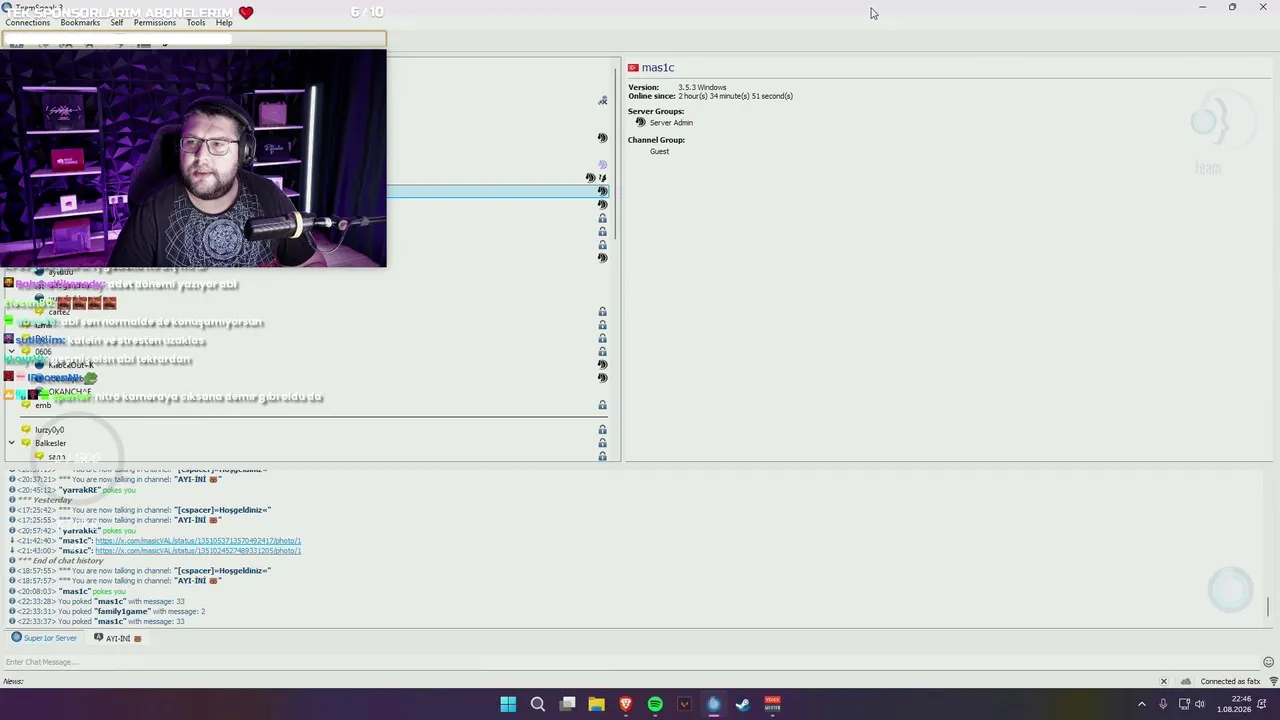This screenshot has height=720, width=1280.
Task: Click the network icon in the system tray
Action: pyautogui.click(x=1184, y=705)
